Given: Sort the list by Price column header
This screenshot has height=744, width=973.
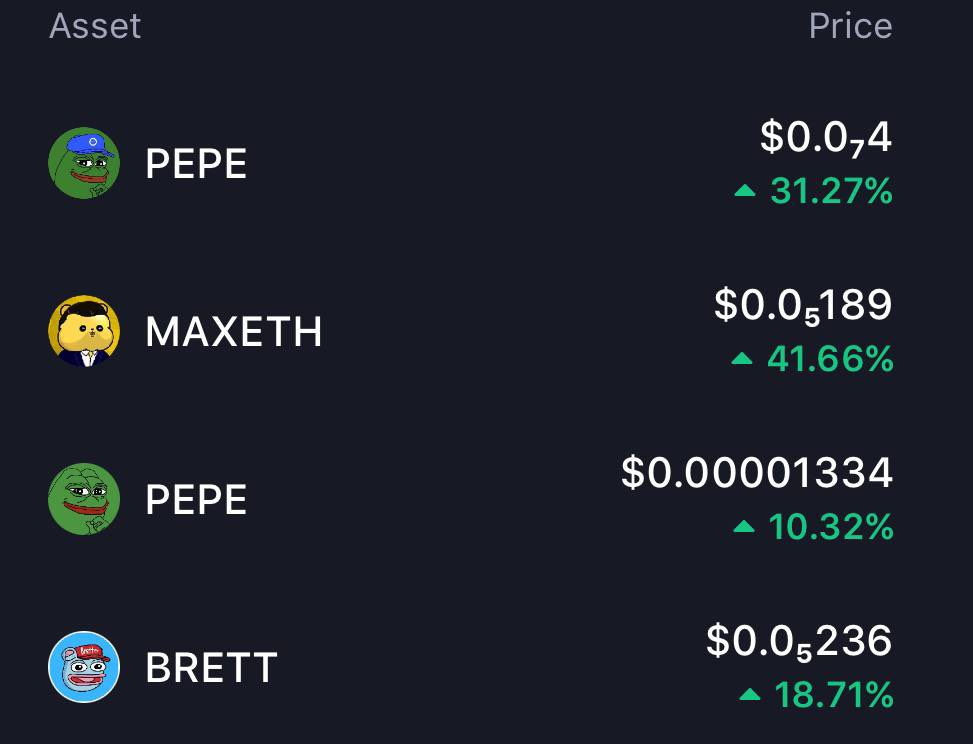Looking at the screenshot, I should [850, 26].
